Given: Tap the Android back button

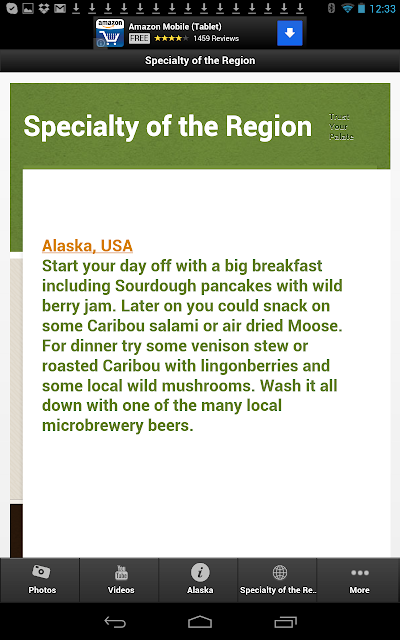Looking at the screenshot, I should [x=115, y=622].
